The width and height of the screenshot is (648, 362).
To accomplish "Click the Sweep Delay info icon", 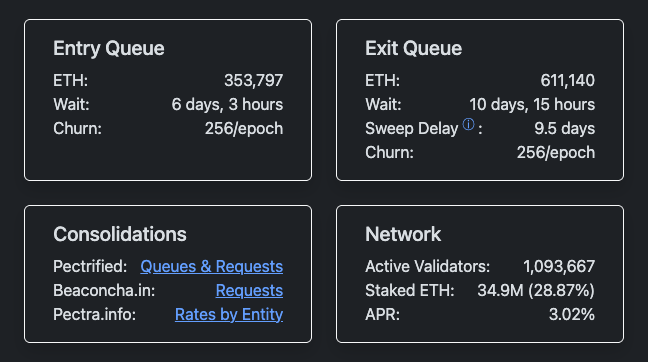I will coord(468,124).
